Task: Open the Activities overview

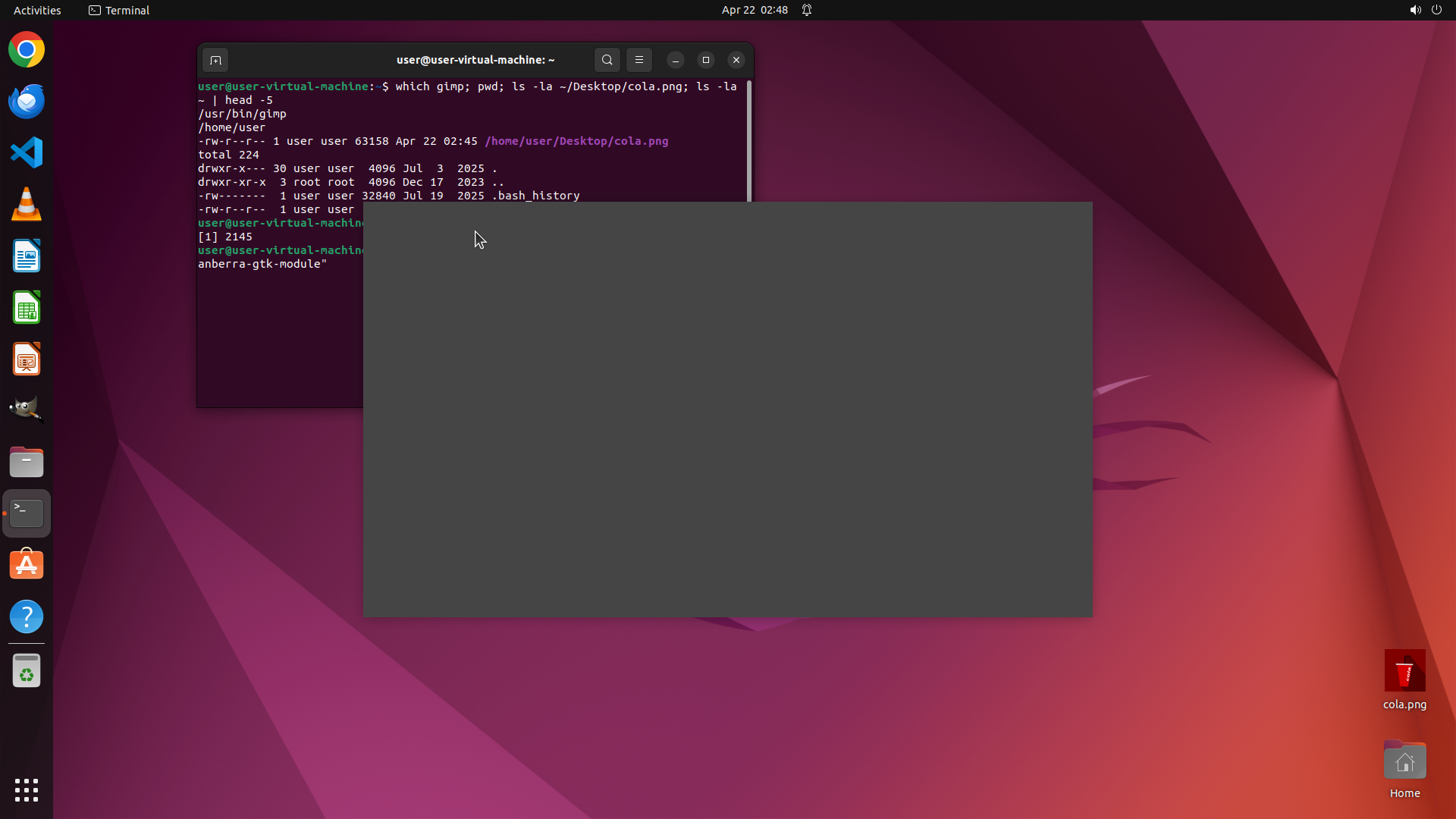Action: click(37, 10)
